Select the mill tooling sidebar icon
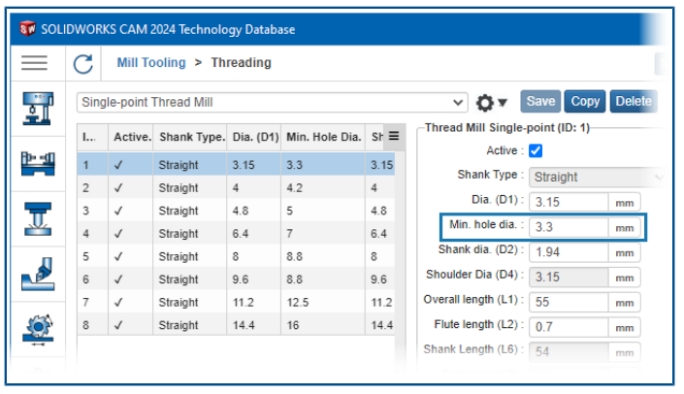Image resolution: width=684 pixels, height=394 pixels. coord(38,219)
